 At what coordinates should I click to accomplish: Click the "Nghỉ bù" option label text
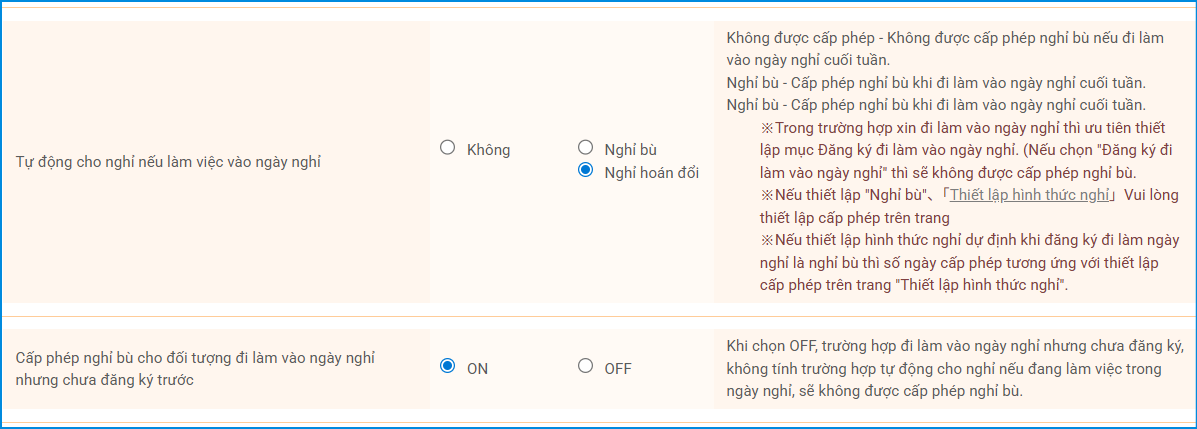click(x=630, y=150)
